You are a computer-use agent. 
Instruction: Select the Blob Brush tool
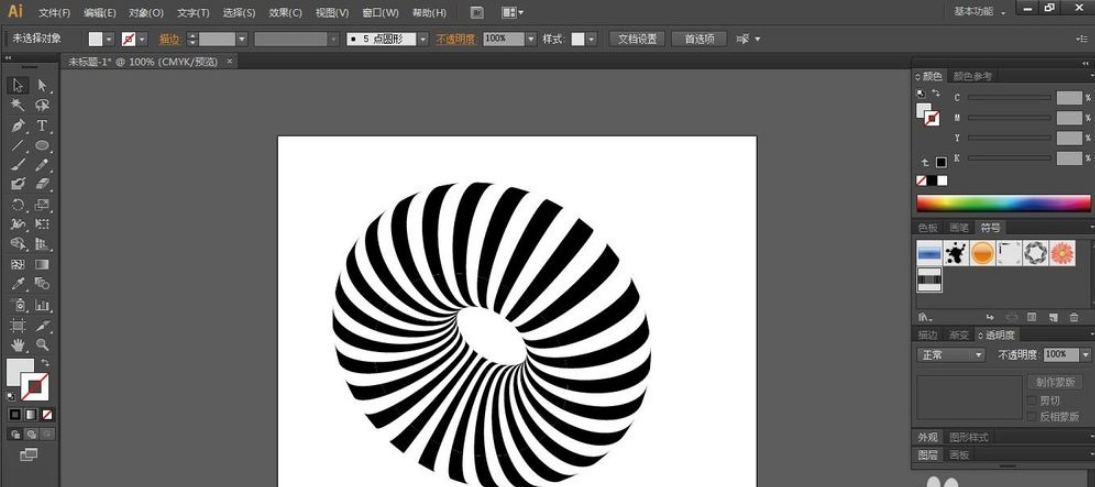click(x=18, y=184)
